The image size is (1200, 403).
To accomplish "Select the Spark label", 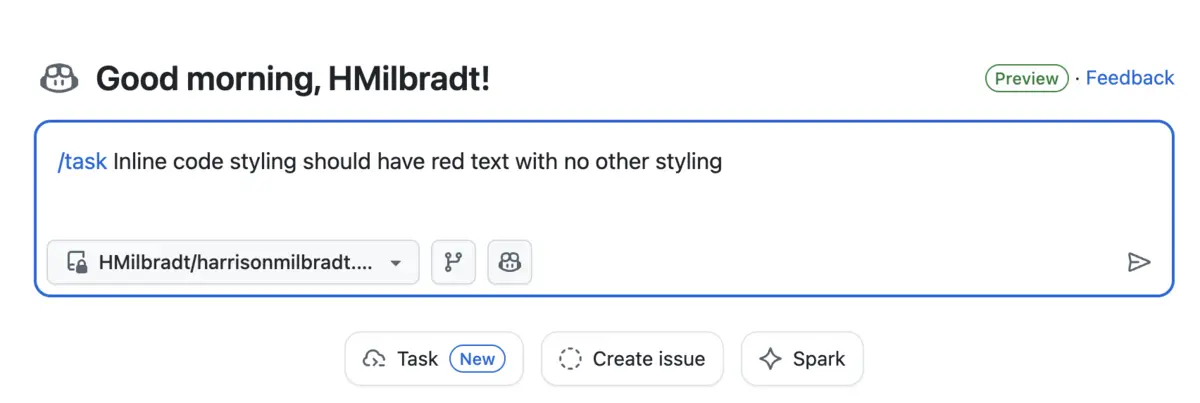I will 819,359.
